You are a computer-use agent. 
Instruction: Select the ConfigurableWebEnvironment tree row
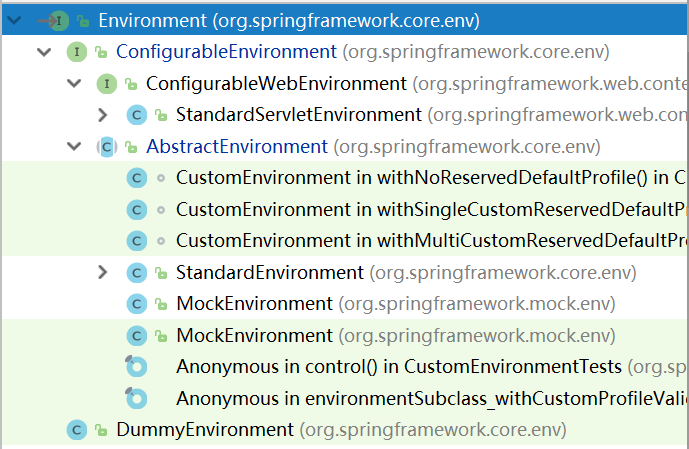(344, 83)
